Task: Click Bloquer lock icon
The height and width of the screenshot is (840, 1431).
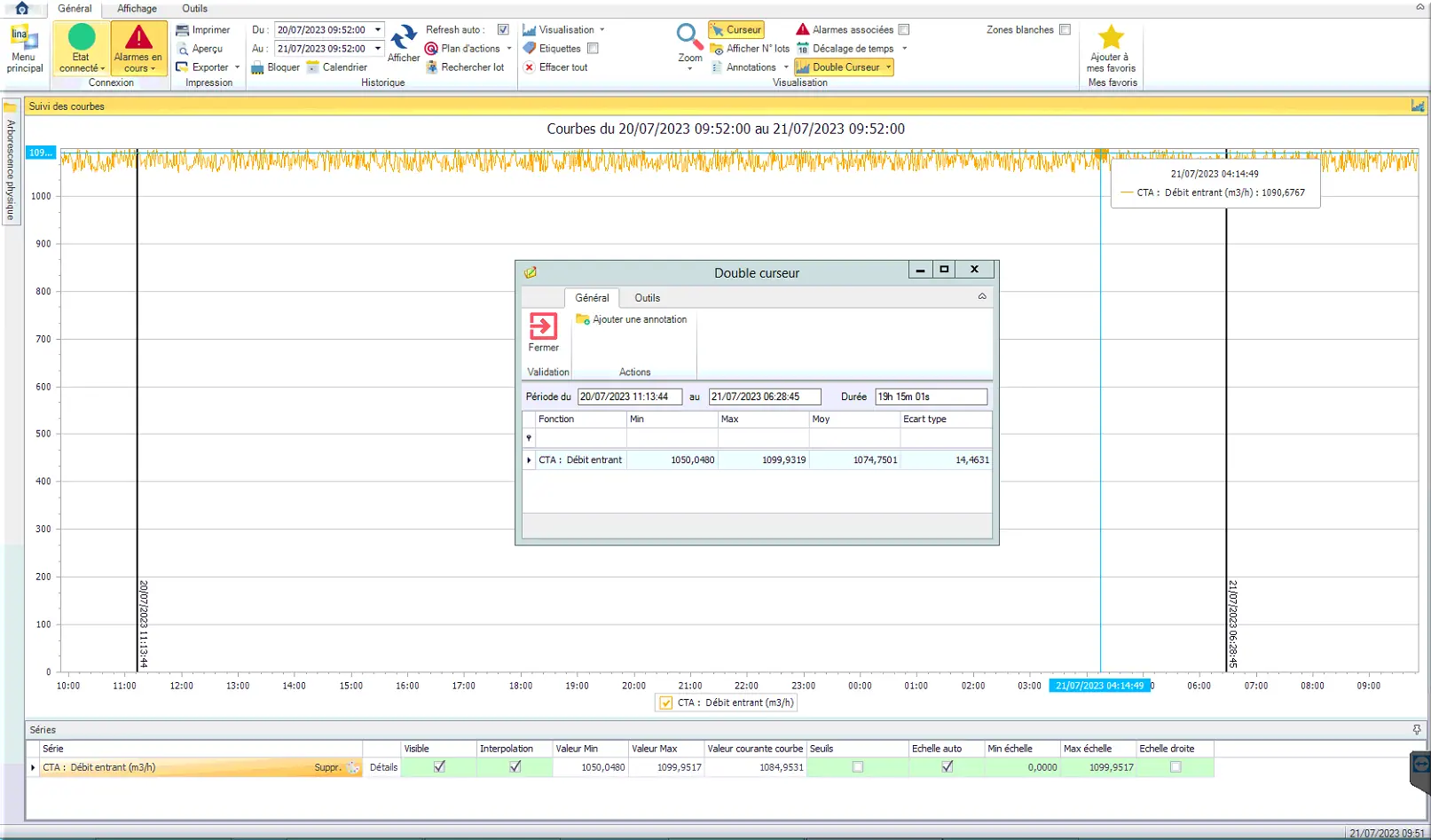Action: click(x=257, y=67)
